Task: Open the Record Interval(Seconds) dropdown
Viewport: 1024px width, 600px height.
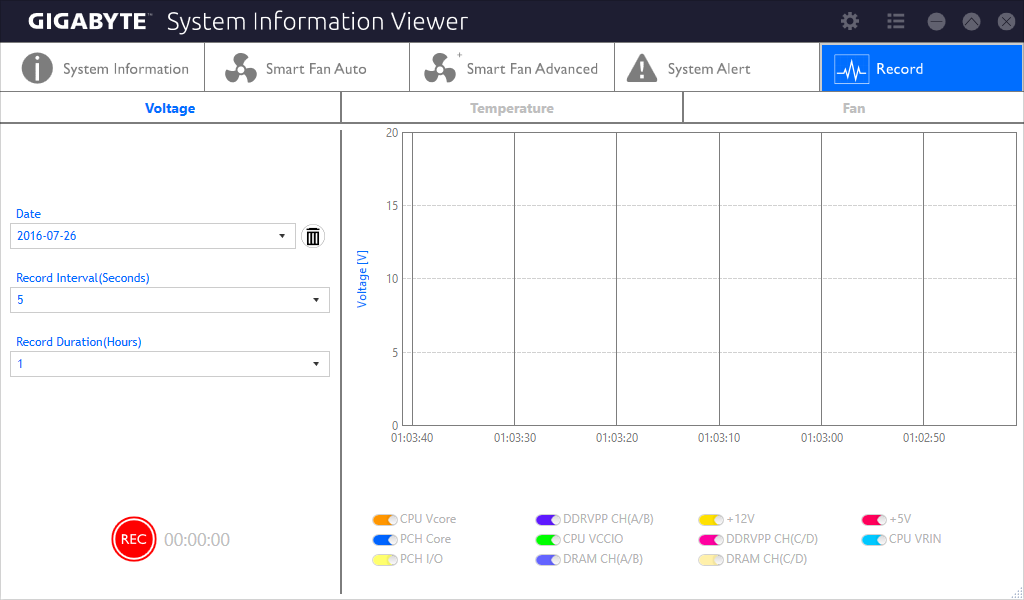Action: click(170, 300)
